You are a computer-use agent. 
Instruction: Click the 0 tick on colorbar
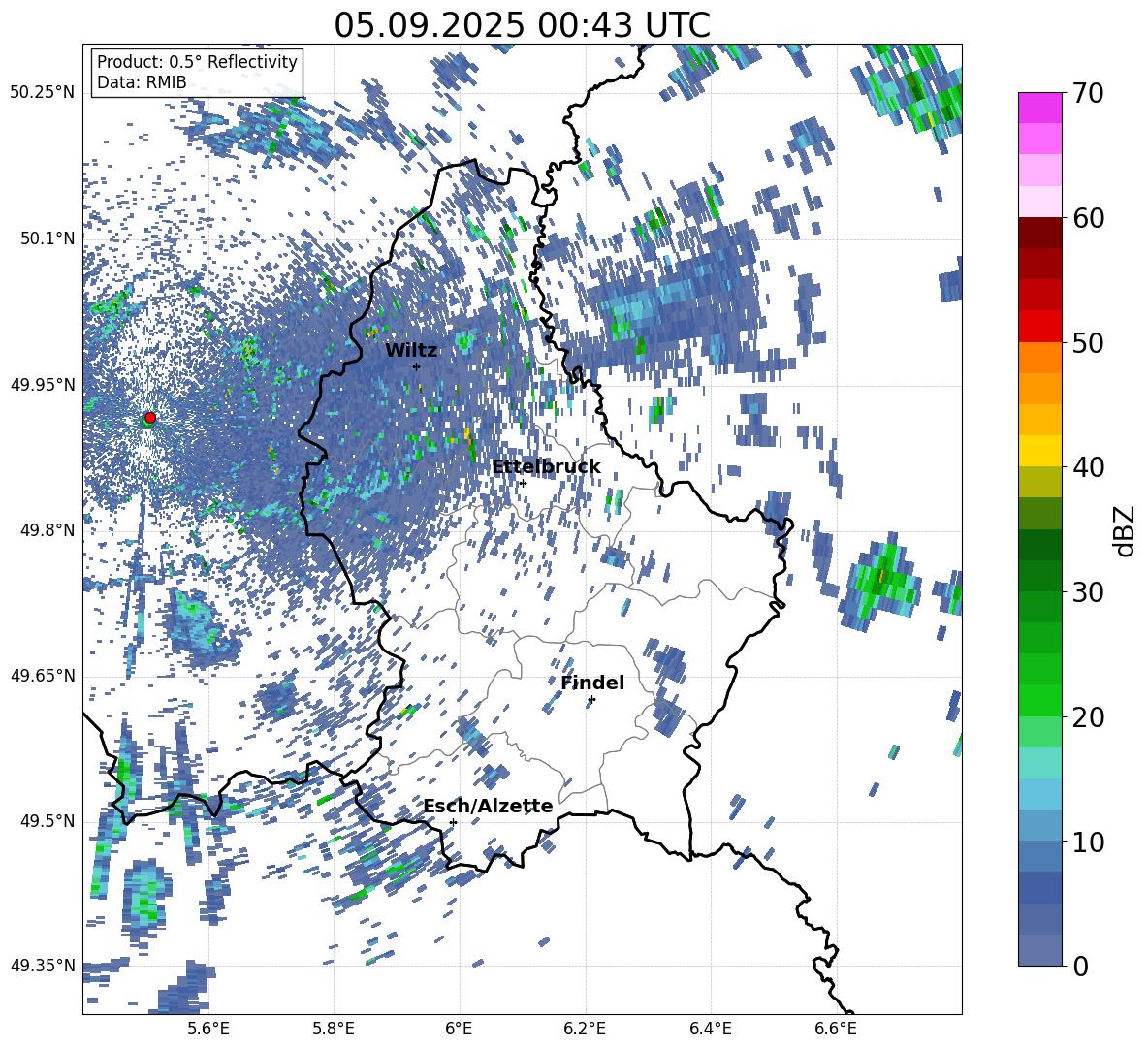(1080, 966)
